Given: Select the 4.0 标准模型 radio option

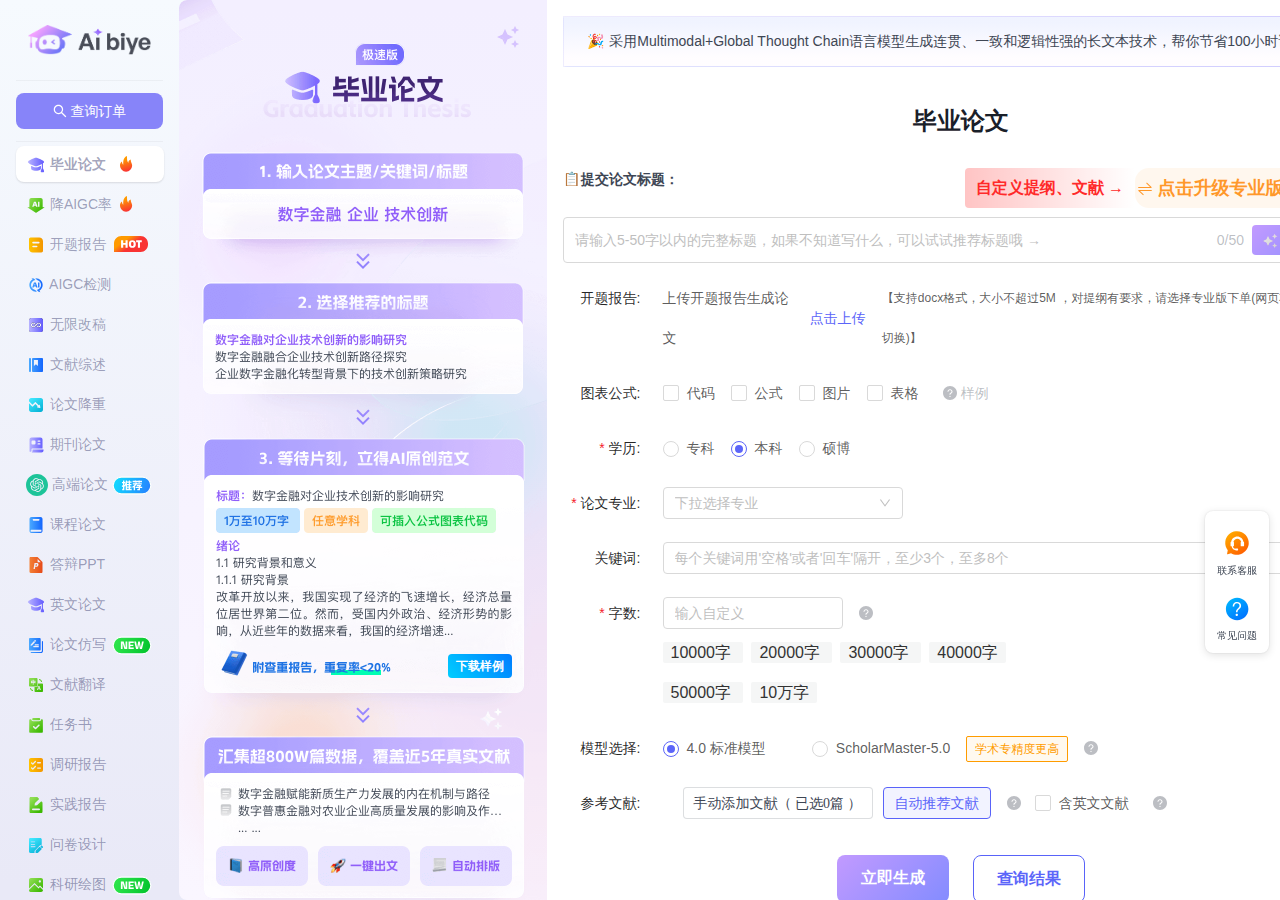Looking at the screenshot, I should (671, 748).
